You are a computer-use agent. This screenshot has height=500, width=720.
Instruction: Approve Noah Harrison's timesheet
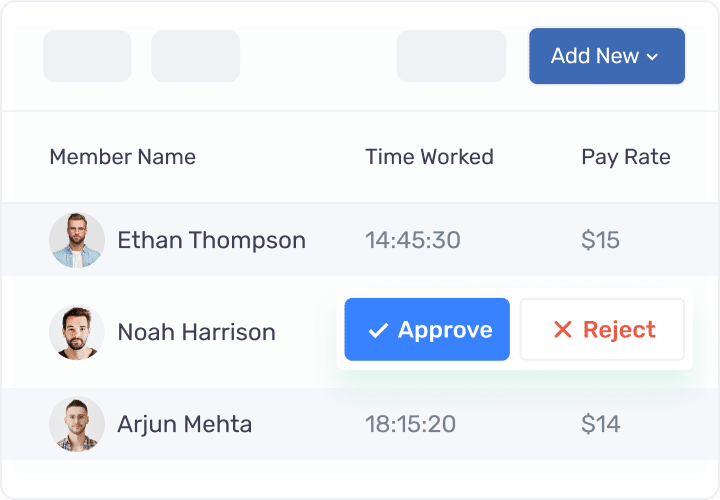click(x=427, y=329)
